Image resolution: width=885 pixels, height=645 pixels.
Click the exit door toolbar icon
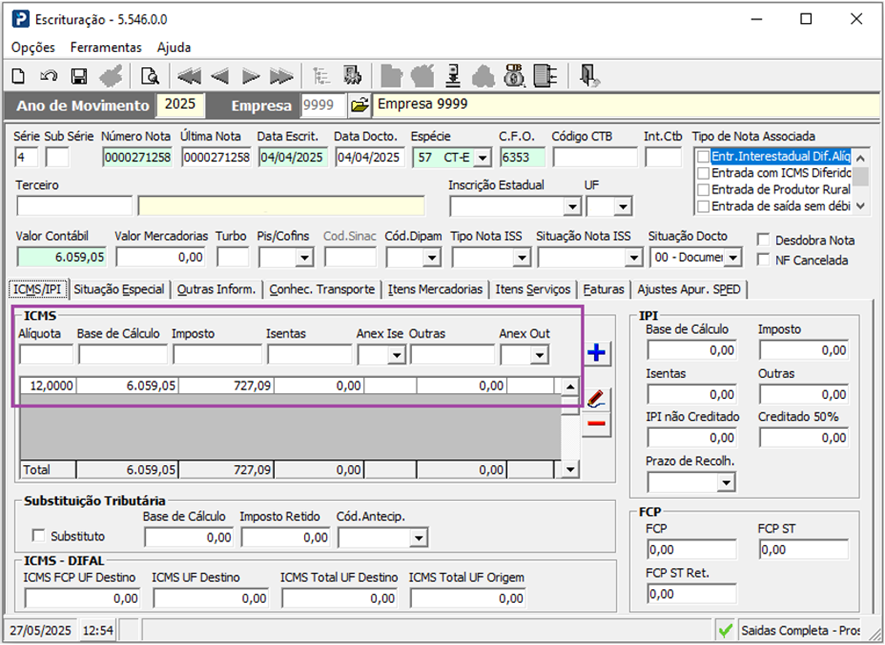pos(589,76)
